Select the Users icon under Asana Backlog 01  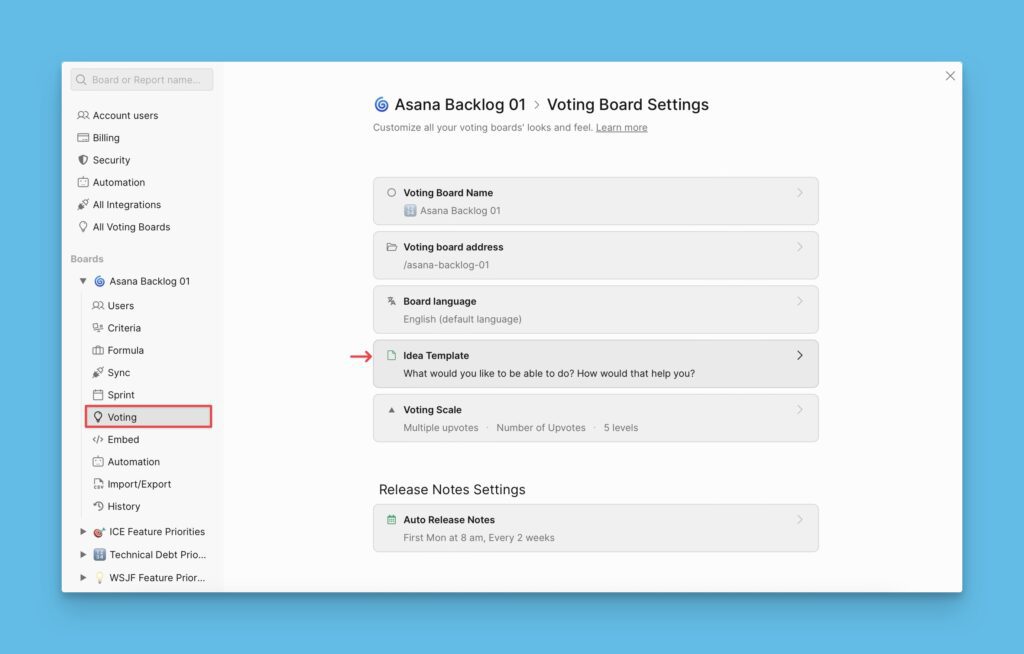(100, 305)
